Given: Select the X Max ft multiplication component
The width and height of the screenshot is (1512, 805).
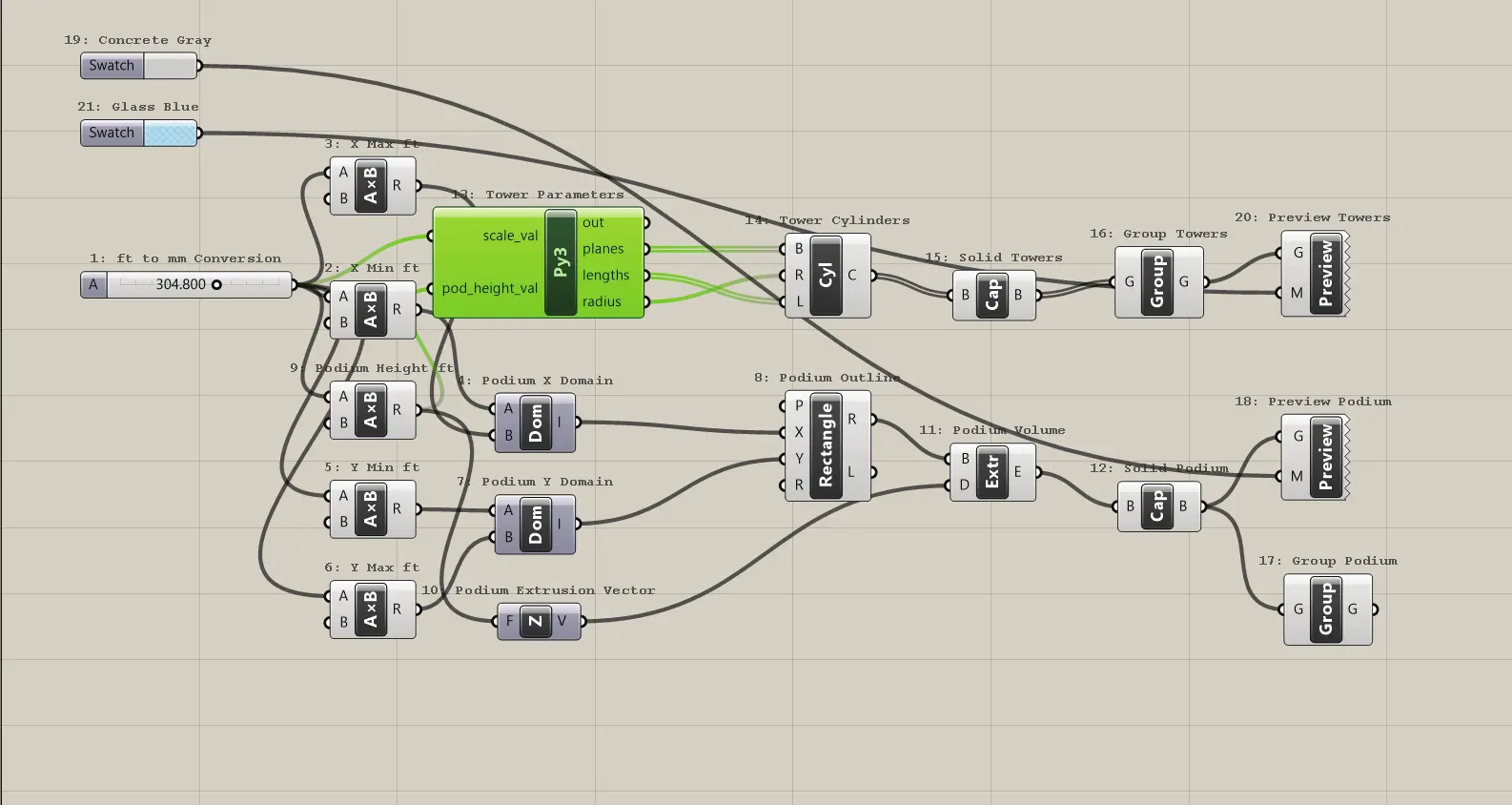Looking at the screenshot, I should point(371,186).
